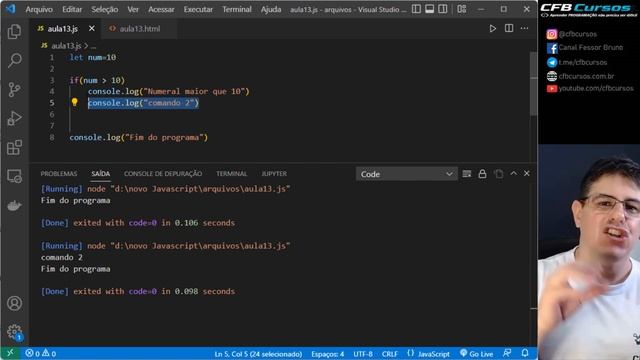Screen dimensions: 640x360
Task: Open the Explorer view in activity bar
Action: [x=14, y=31]
